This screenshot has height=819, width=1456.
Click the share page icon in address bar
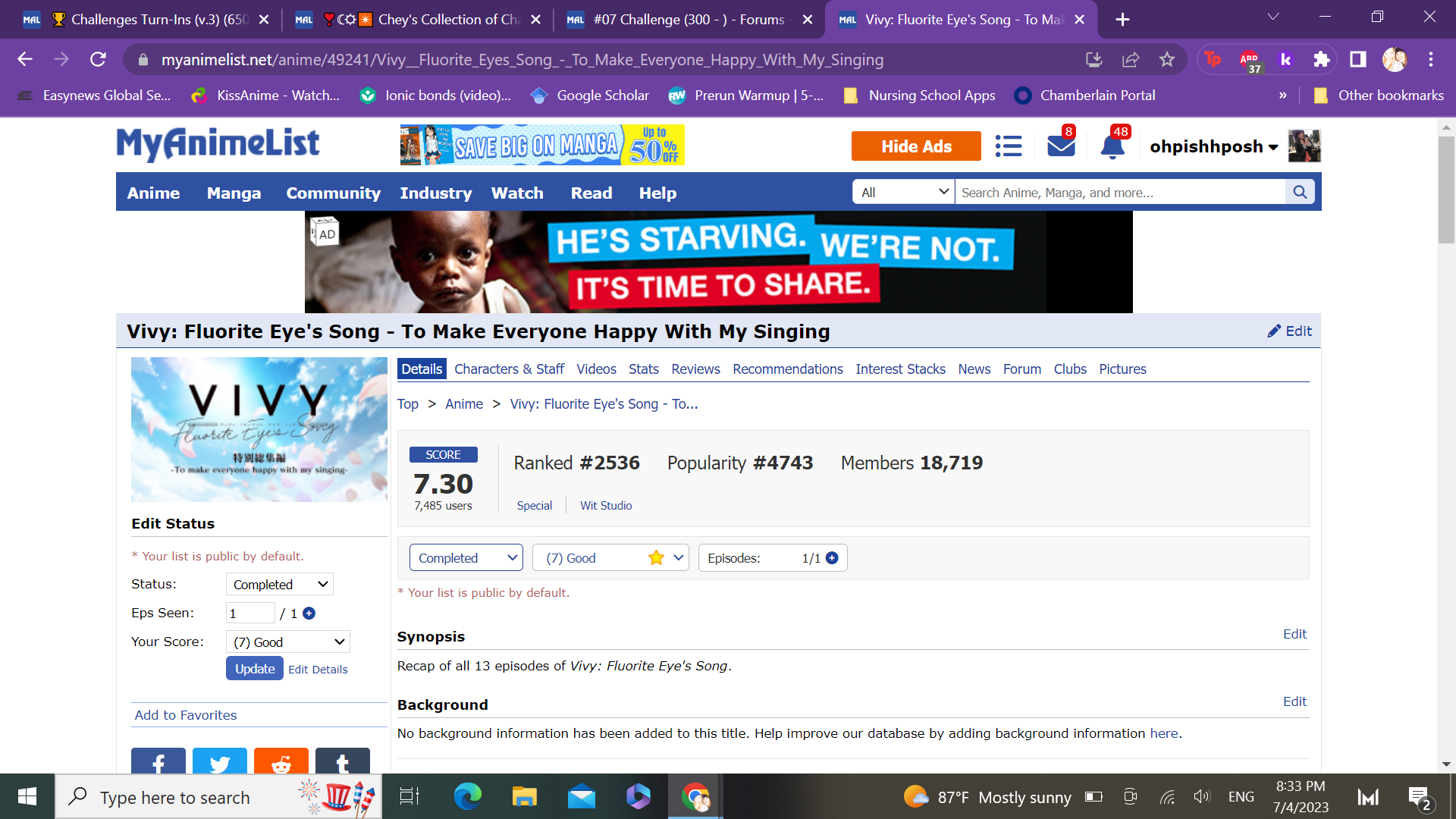click(1131, 59)
